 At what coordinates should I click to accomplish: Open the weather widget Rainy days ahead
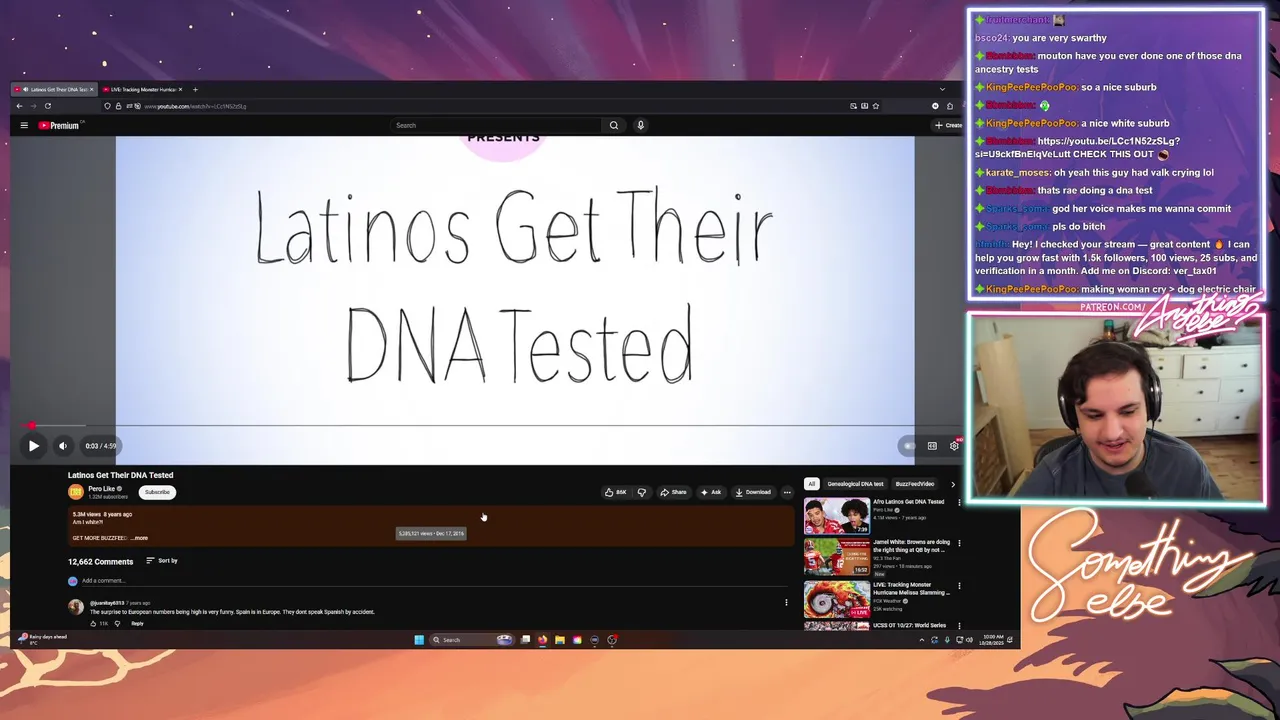(41, 639)
